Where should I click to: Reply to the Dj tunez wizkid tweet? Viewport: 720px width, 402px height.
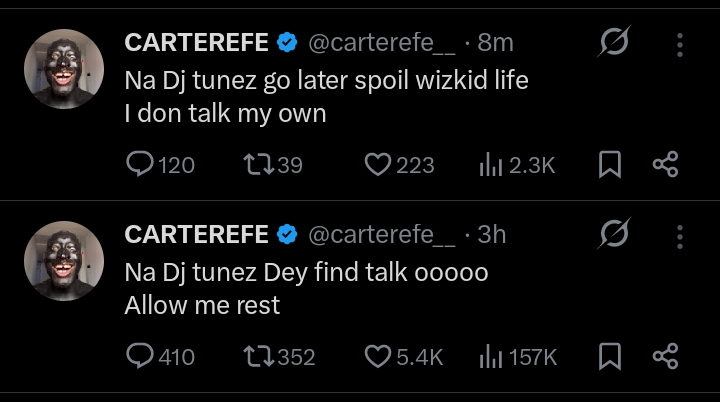coord(140,165)
